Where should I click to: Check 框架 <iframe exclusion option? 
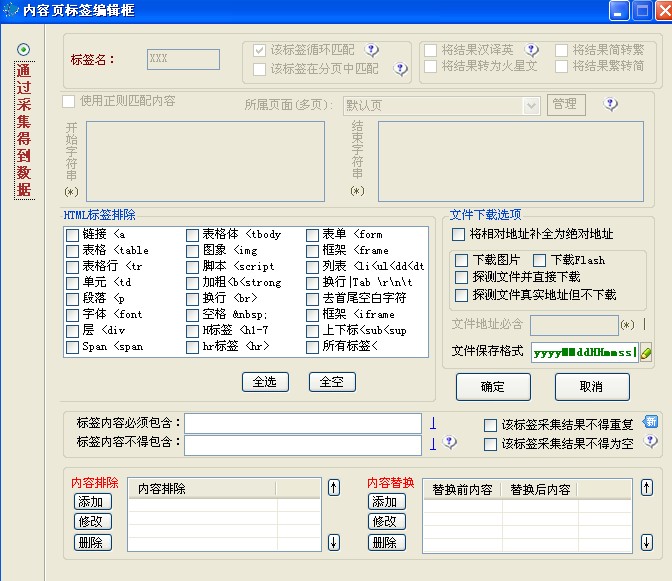pos(312,315)
